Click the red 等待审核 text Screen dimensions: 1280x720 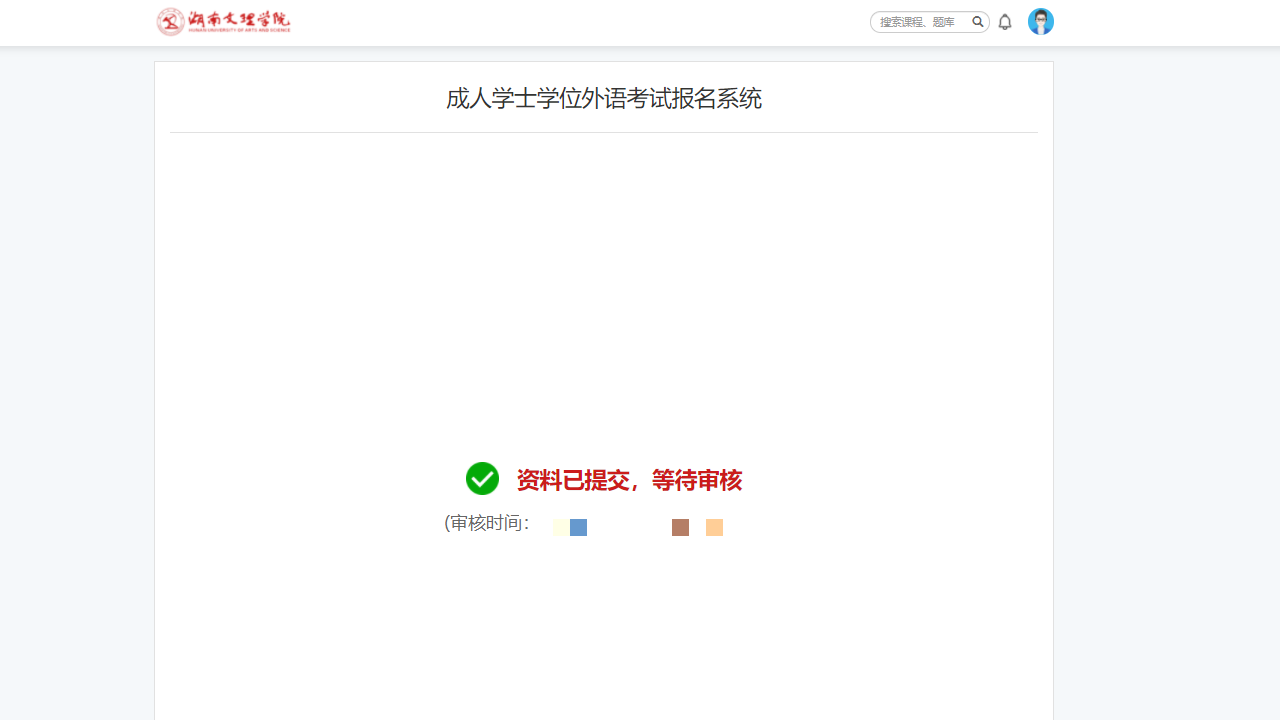coord(697,481)
